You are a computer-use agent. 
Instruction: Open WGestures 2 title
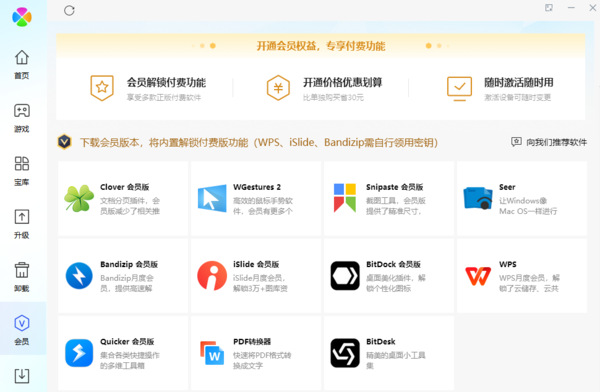pyautogui.click(x=257, y=187)
